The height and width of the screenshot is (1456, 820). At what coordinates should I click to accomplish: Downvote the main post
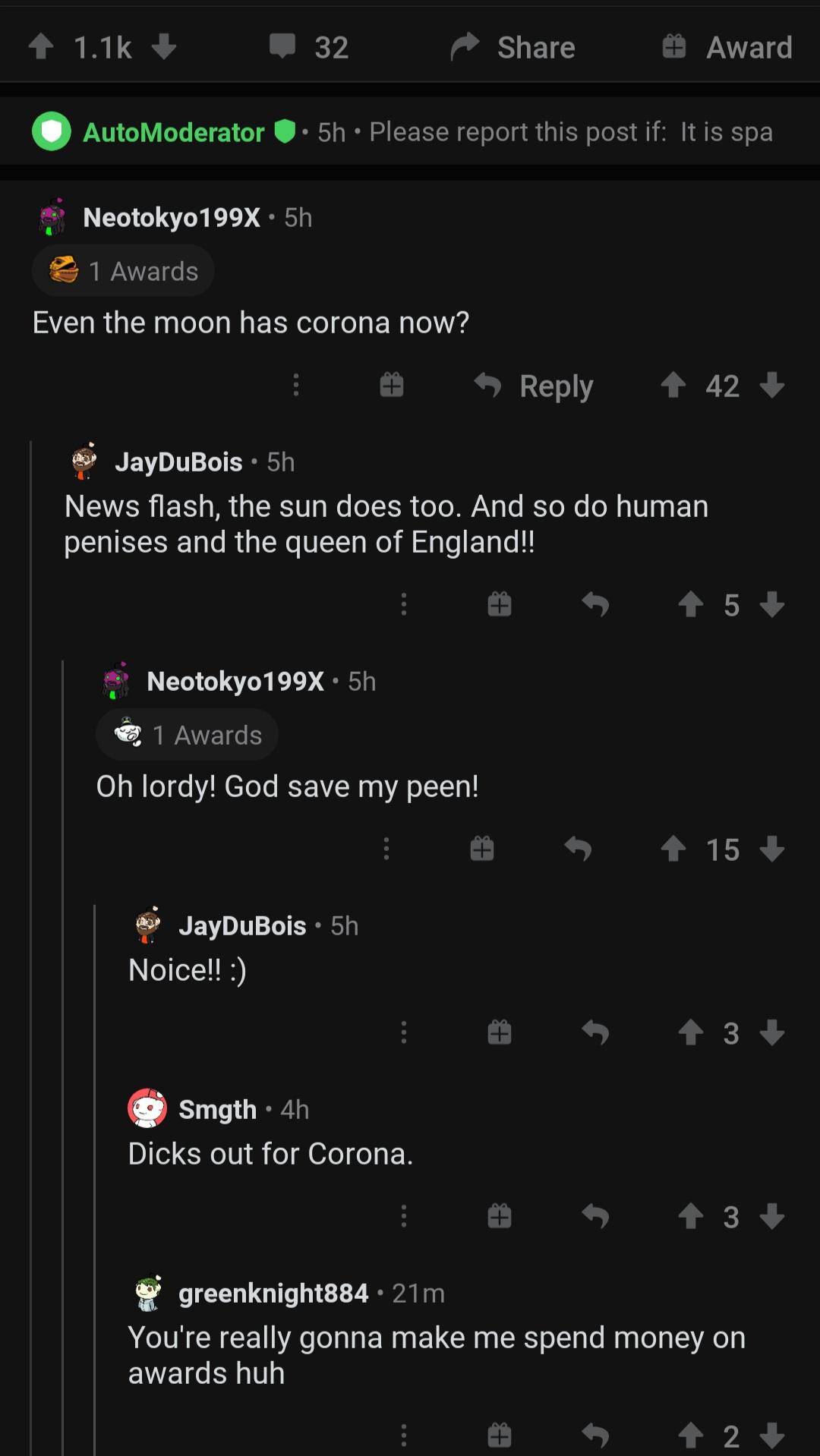tap(164, 47)
